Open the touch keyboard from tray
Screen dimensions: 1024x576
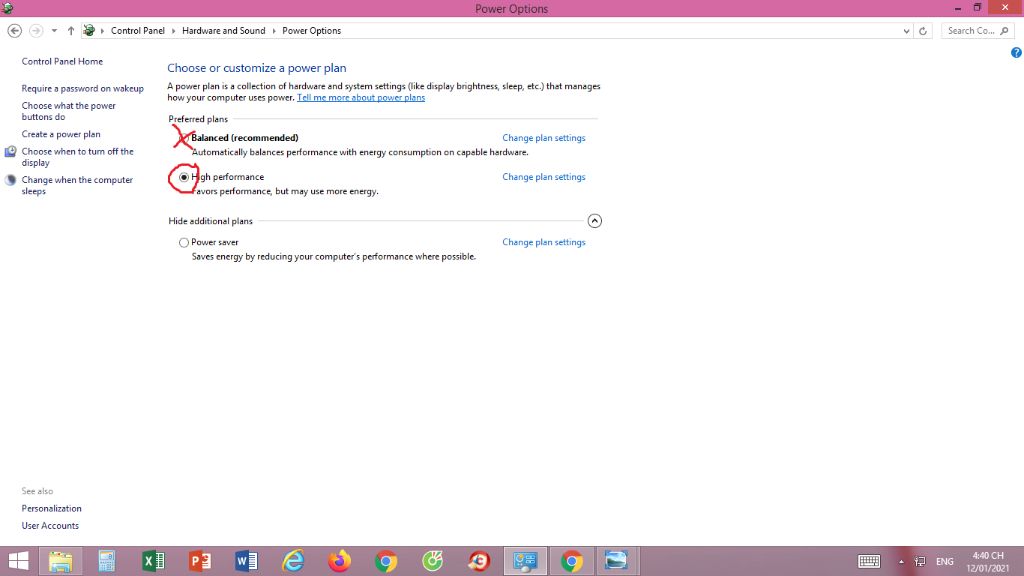[869, 562]
